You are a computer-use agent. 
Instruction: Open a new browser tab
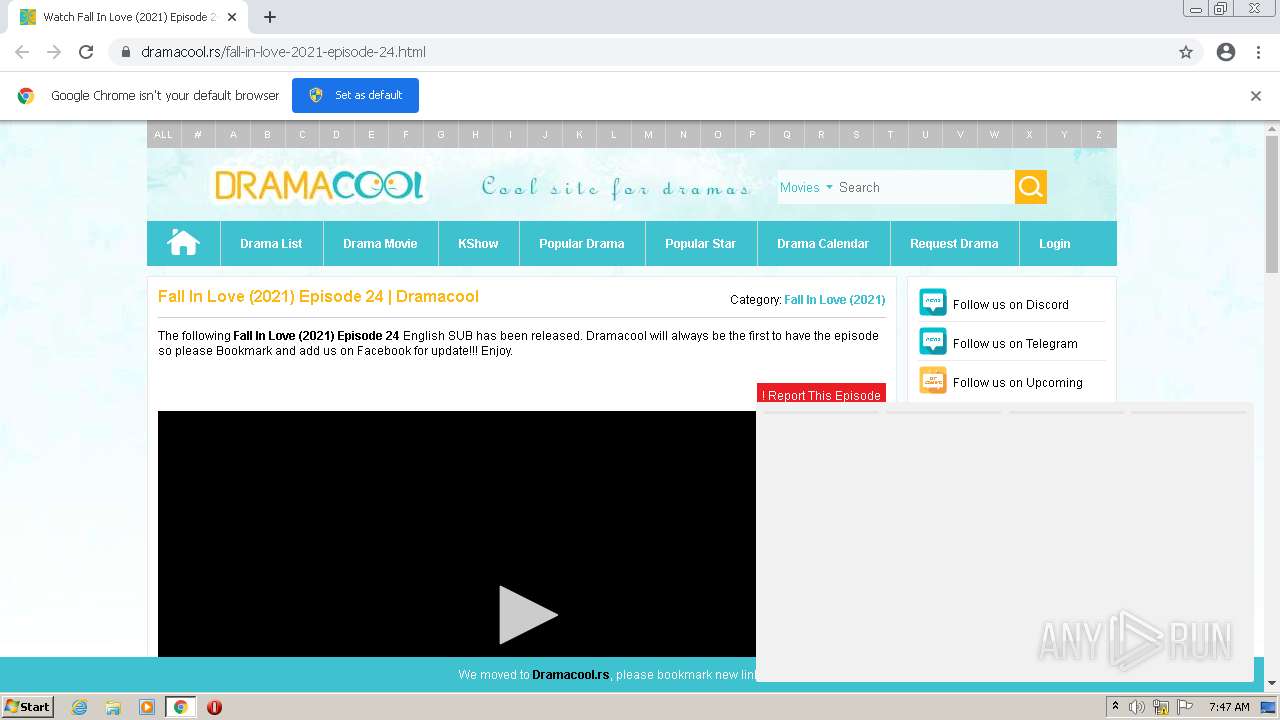pyautogui.click(x=269, y=17)
